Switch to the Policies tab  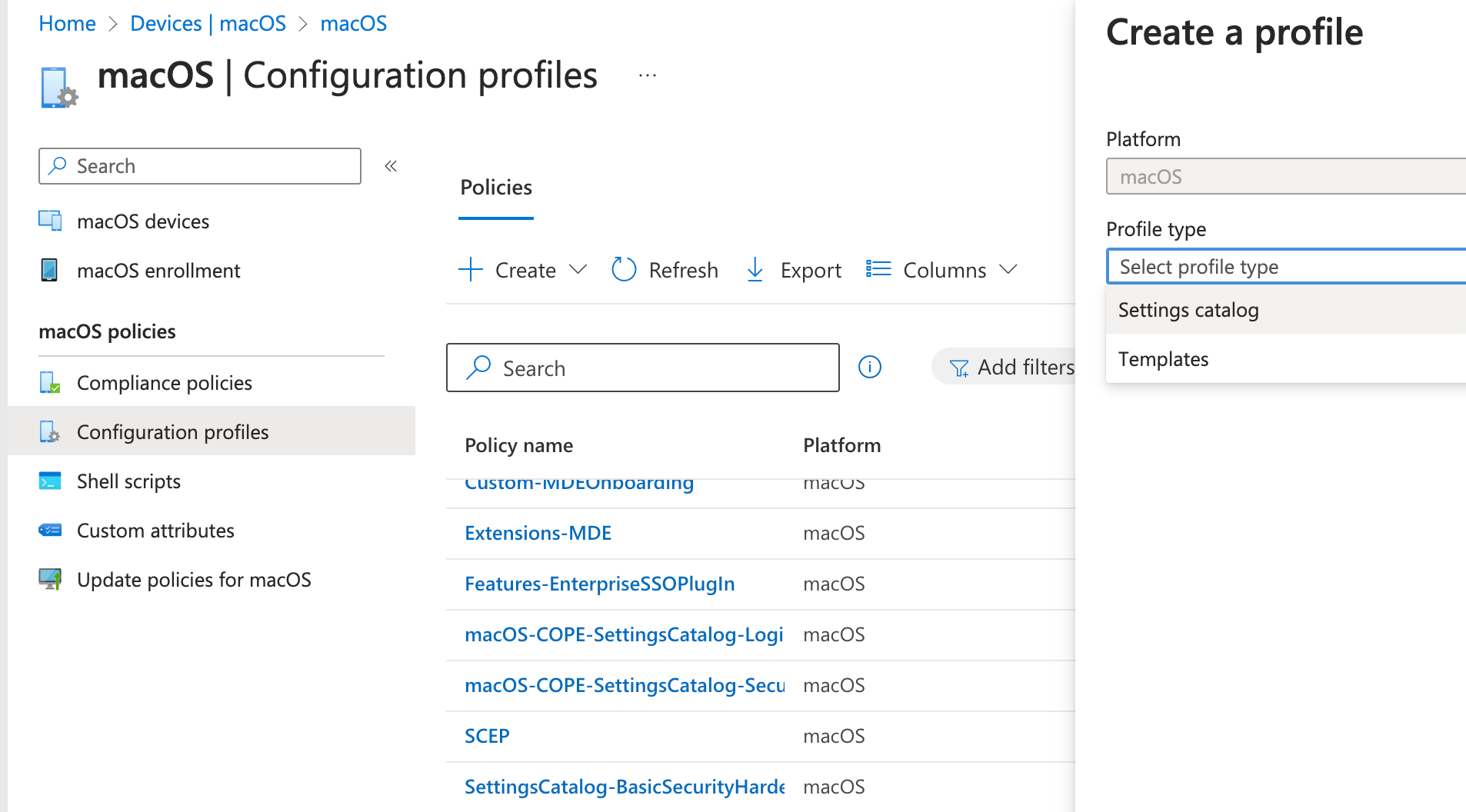point(496,188)
